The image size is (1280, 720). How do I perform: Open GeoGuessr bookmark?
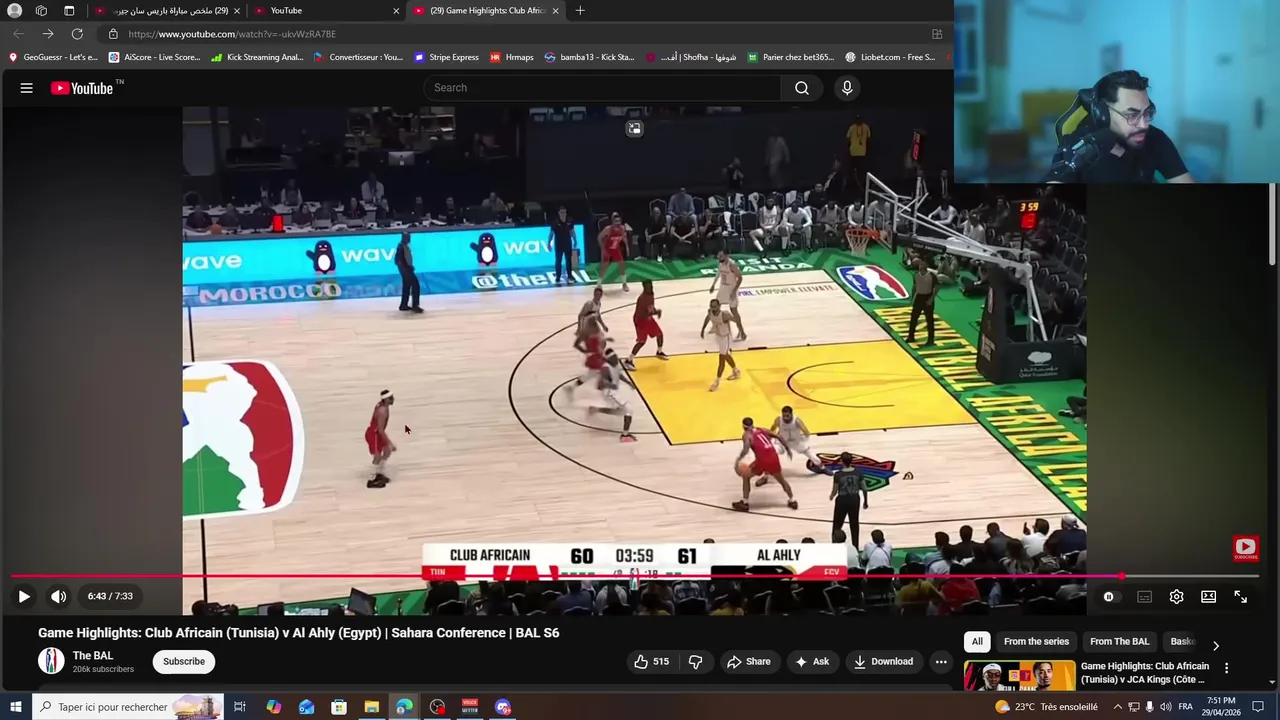(x=53, y=57)
